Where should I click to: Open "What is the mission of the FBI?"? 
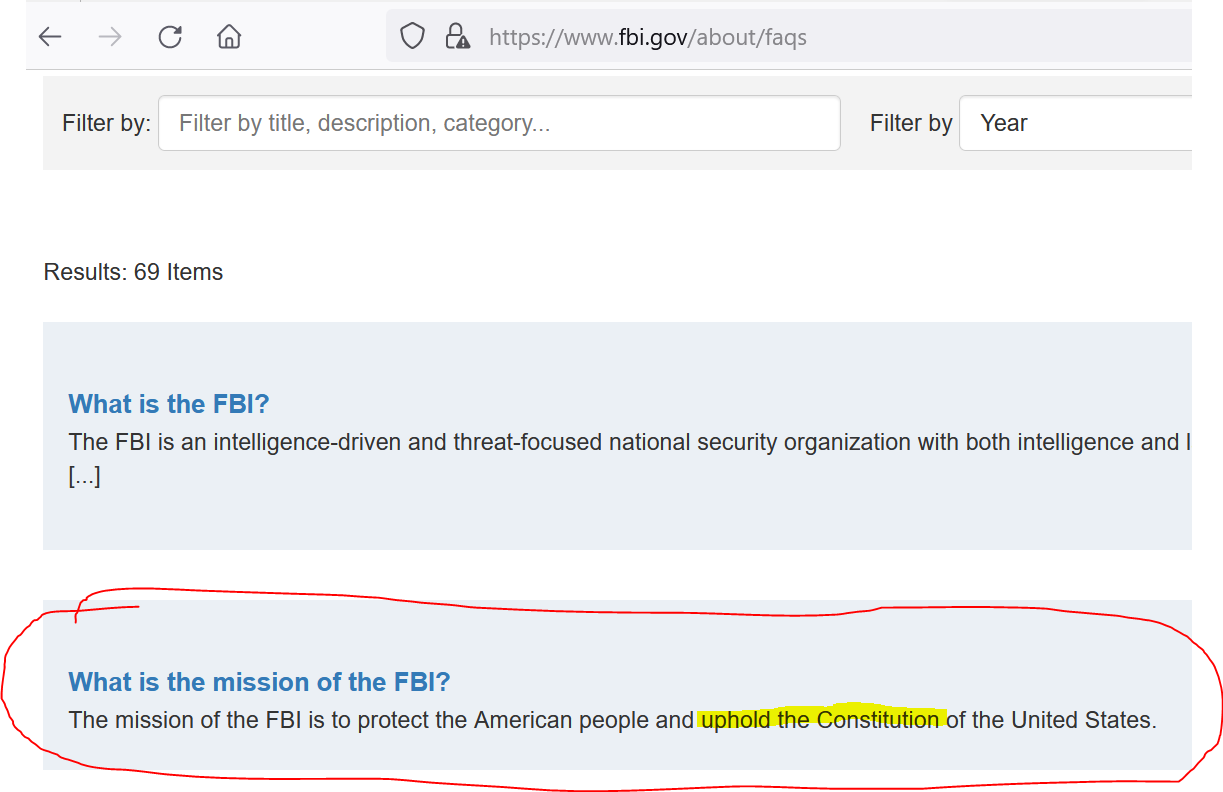[x=259, y=682]
